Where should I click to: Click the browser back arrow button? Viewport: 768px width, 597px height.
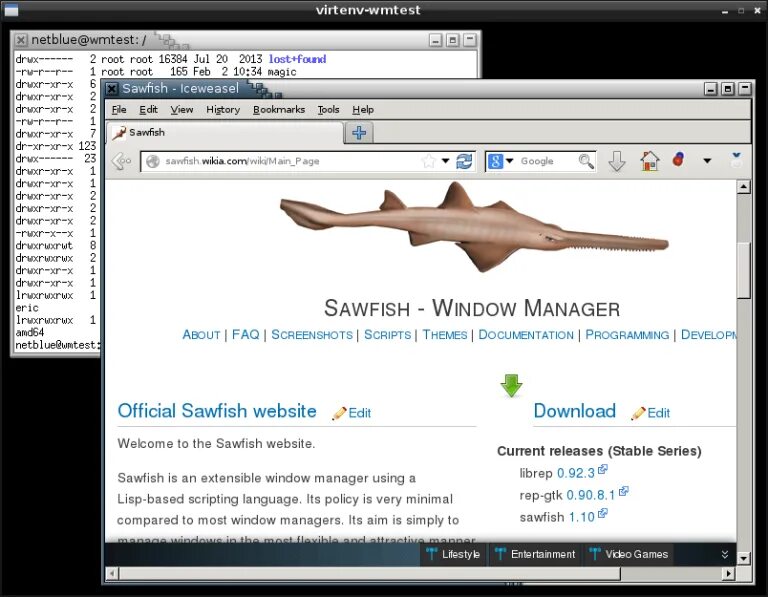click(120, 161)
